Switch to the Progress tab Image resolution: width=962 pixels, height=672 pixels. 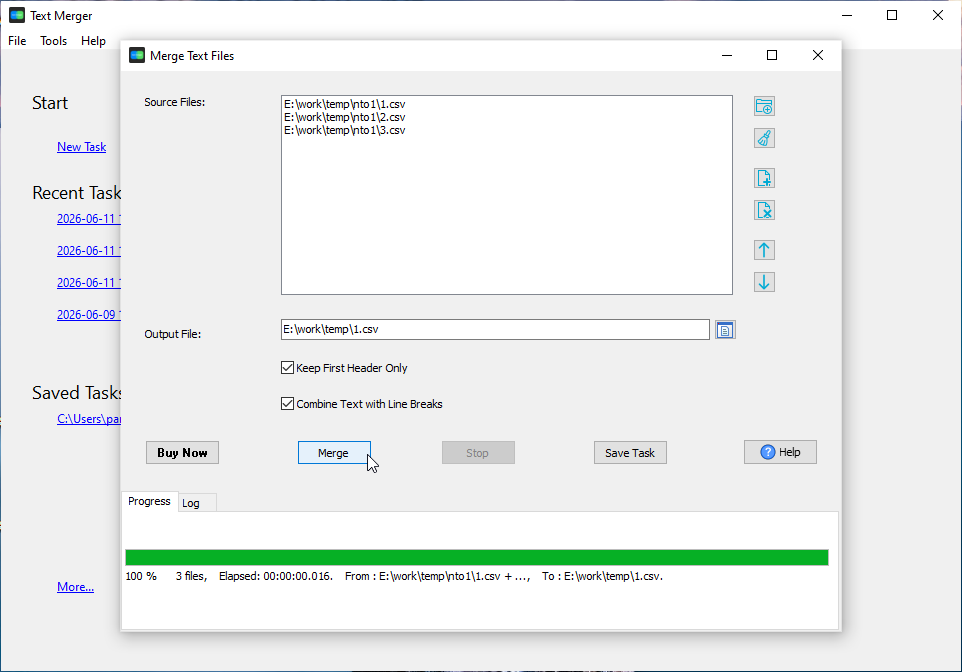149,501
